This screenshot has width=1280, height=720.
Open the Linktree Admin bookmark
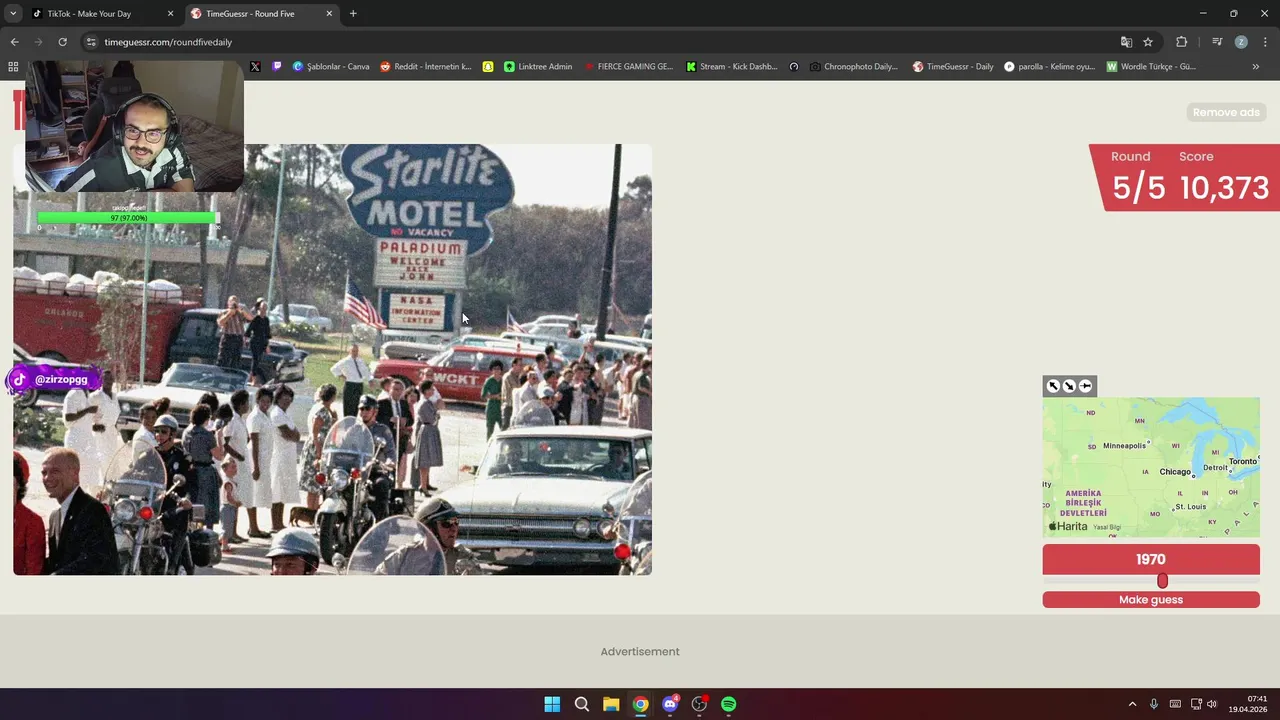(538, 67)
